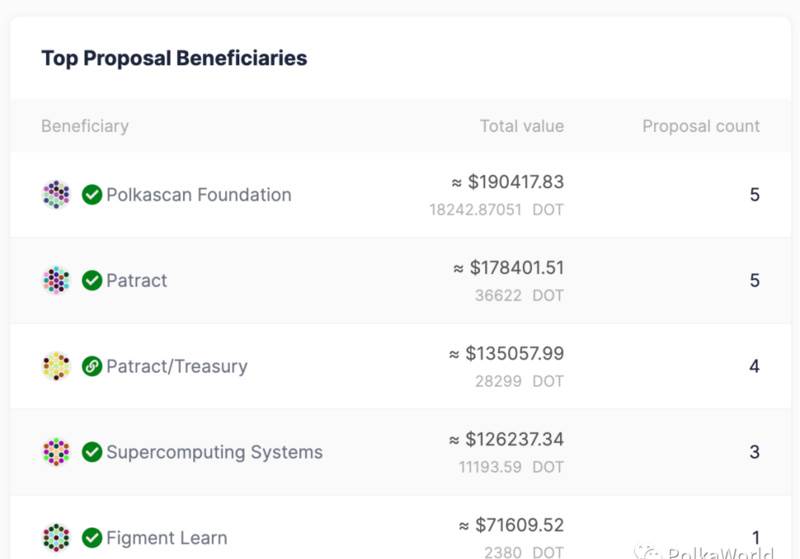
Task: Click verified checkmark beside Patract
Action: click(92, 280)
